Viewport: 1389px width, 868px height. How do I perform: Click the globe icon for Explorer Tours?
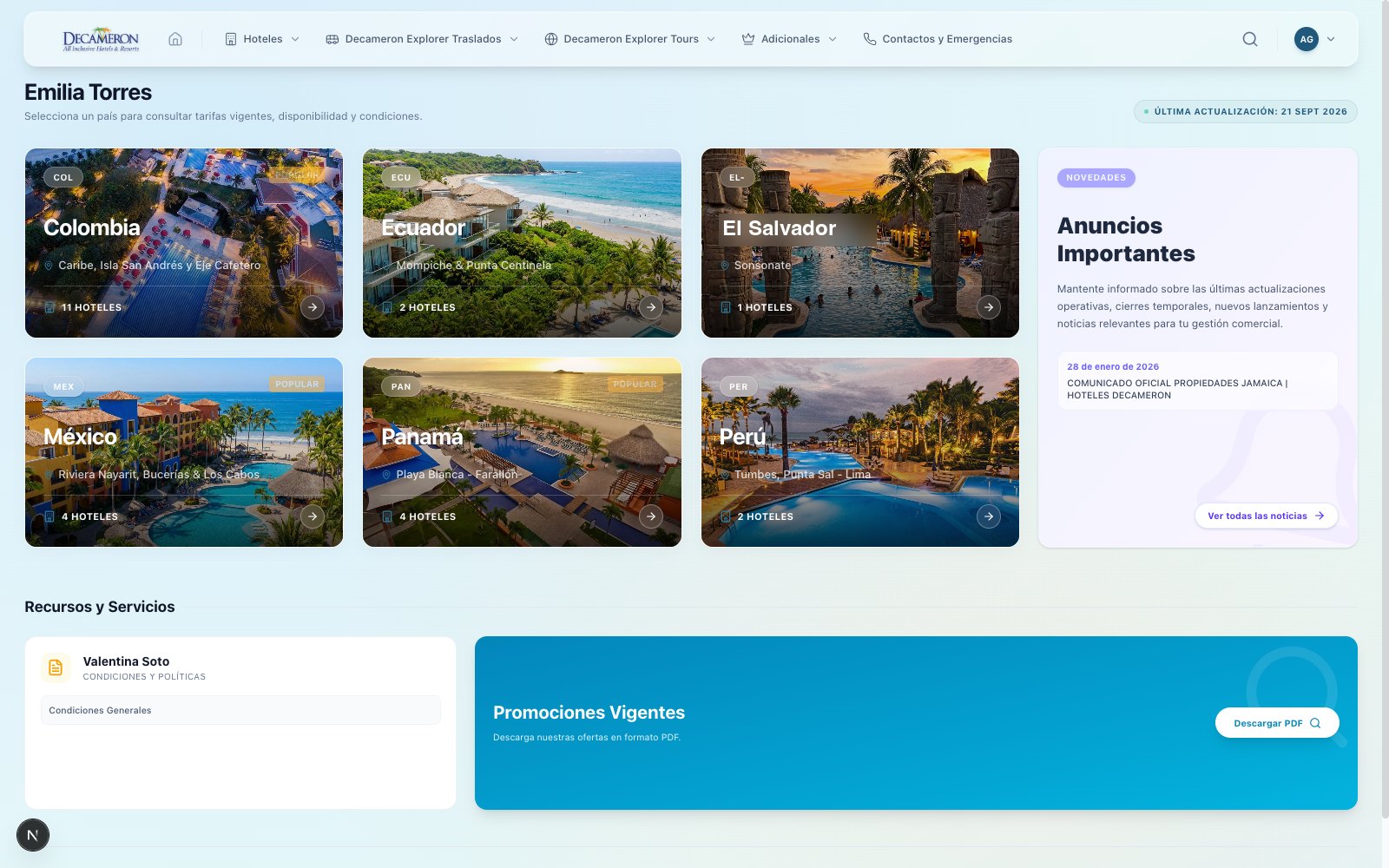pos(550,39)
